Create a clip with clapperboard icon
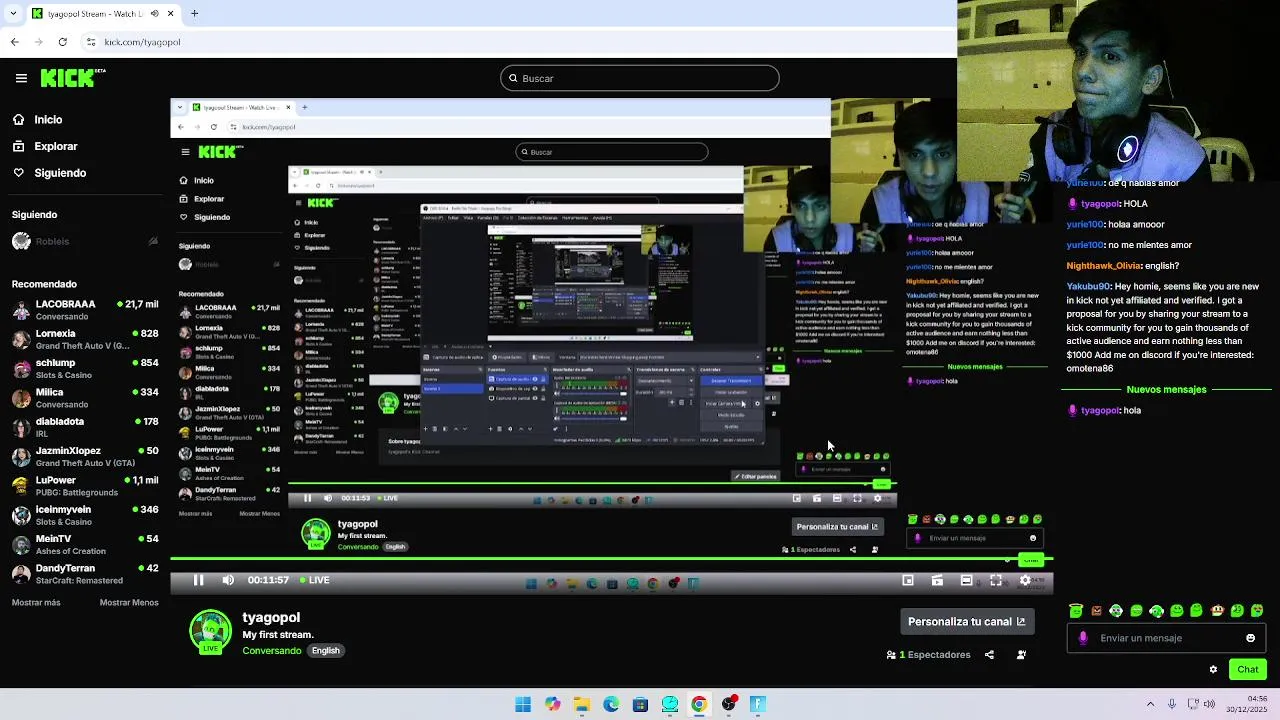This screenshot has width=1280, height=720. tap(937, 580)
